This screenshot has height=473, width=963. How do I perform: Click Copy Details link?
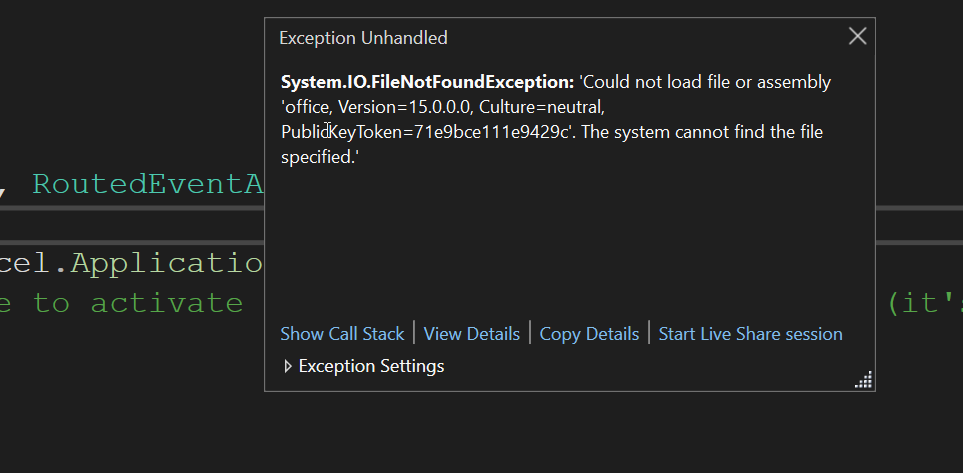(x=589, y=334)
